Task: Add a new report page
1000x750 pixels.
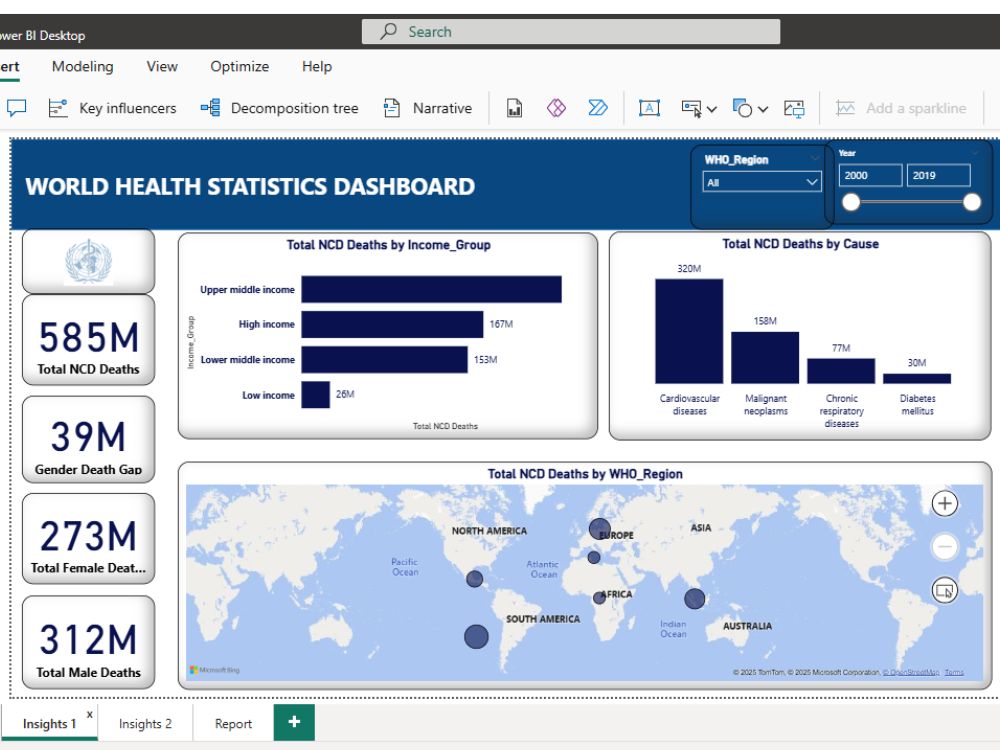Action: (293, 722)
